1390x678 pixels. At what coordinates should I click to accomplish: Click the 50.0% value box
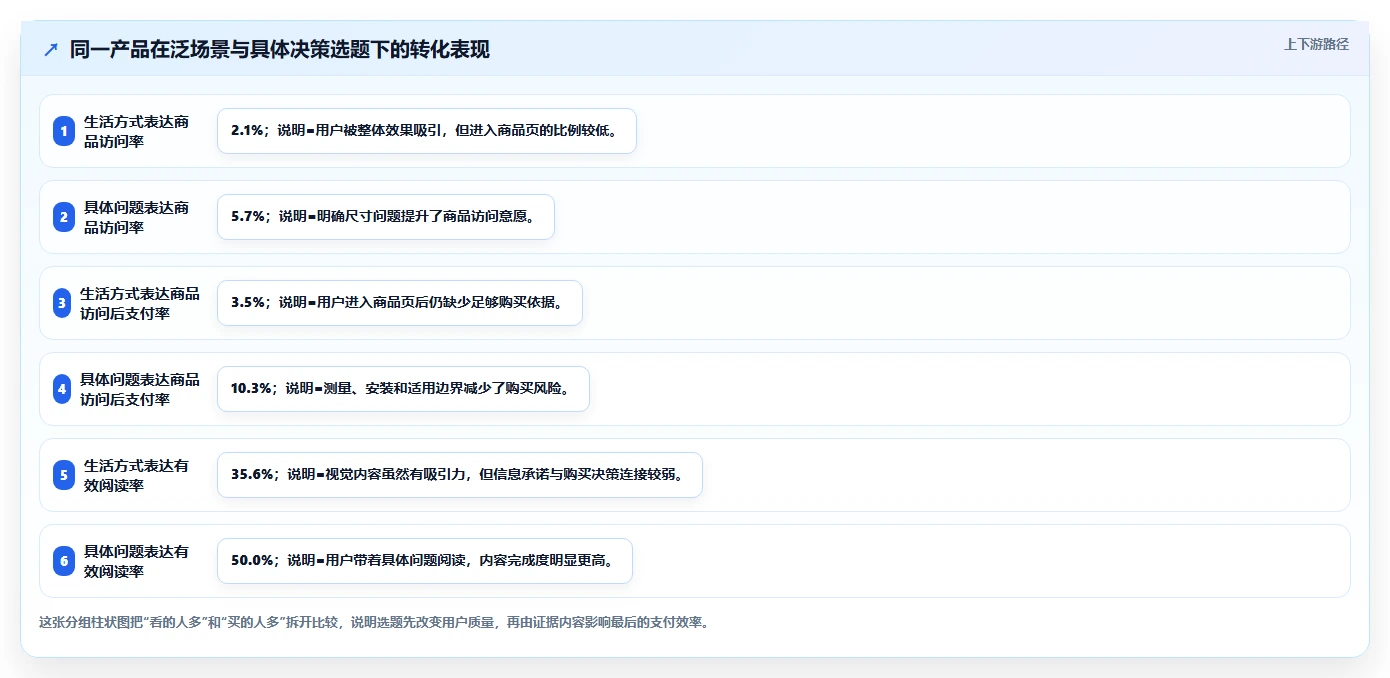(425, 561)
